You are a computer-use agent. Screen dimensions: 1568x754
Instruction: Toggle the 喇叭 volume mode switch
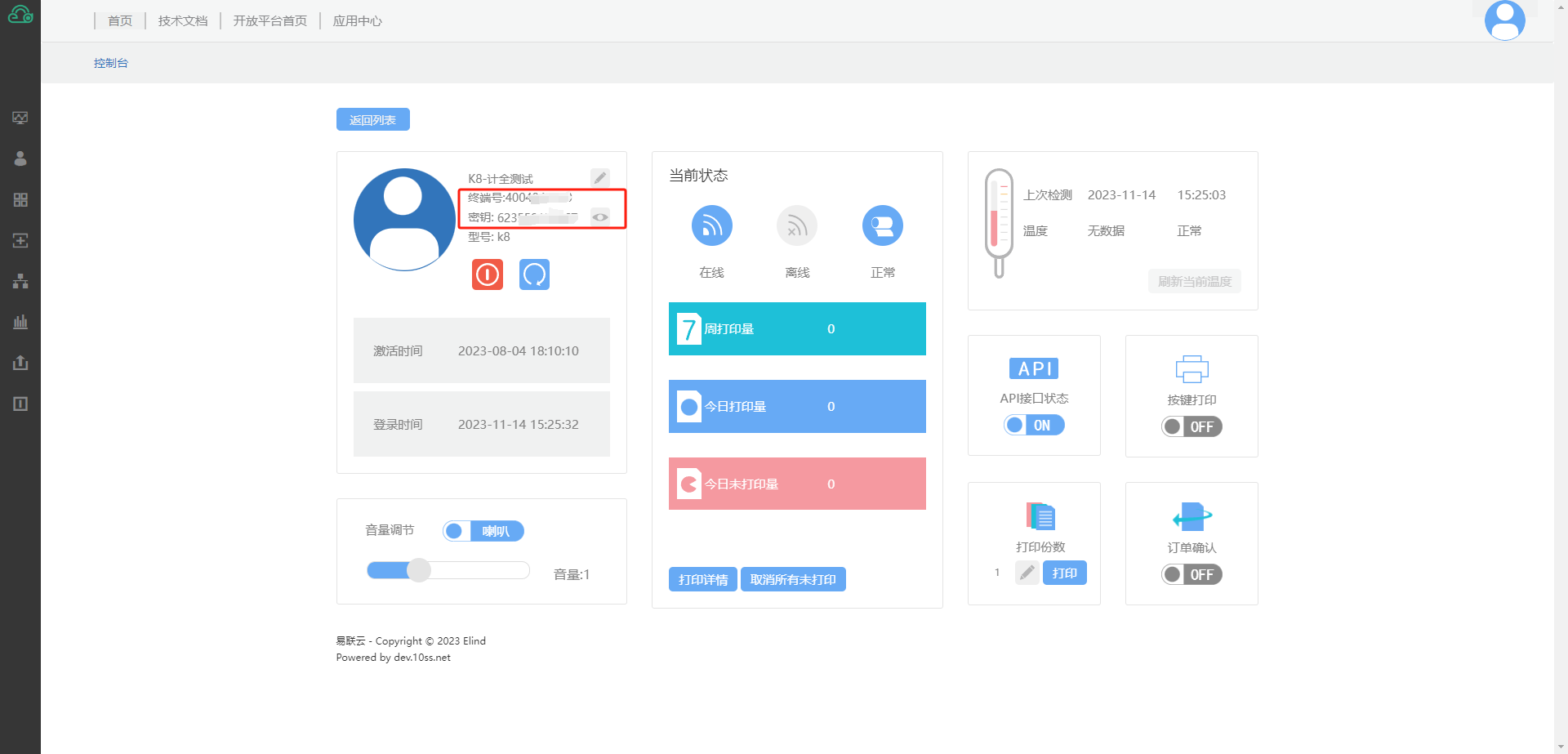[x=483, y=531]
